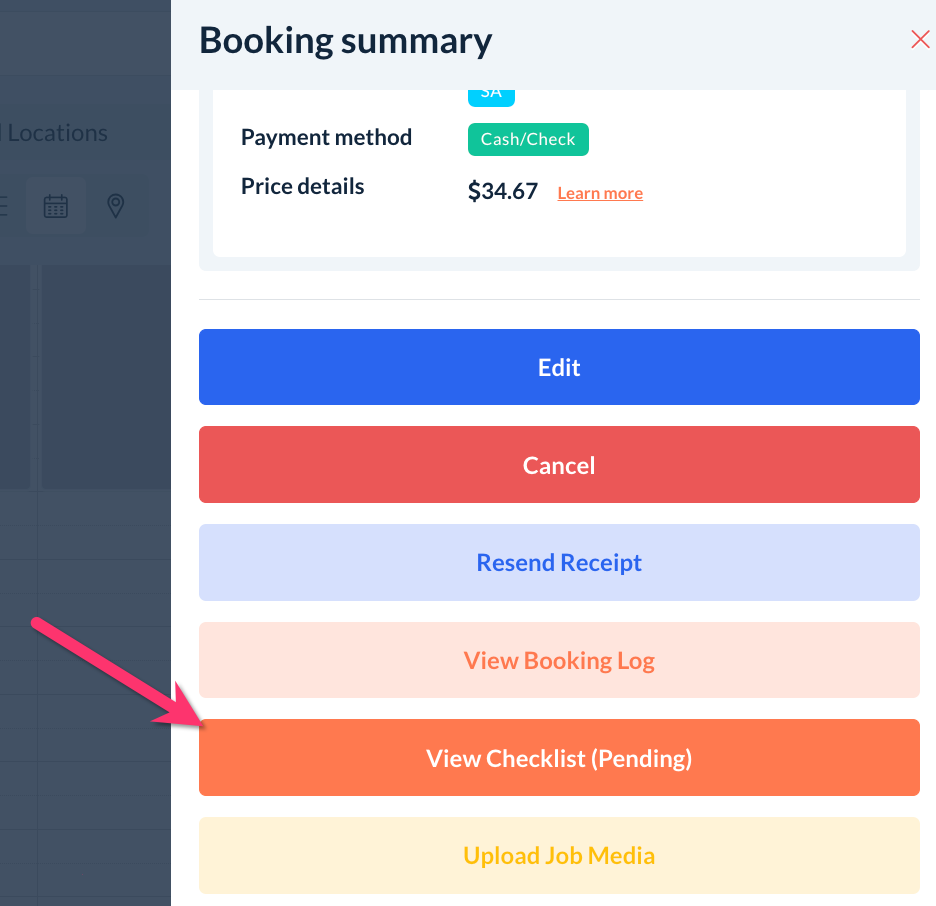Image resolution: width=936 pixels, height=906 pixels.
Task: Click Upload Job Media button
Action: [559, 856]
